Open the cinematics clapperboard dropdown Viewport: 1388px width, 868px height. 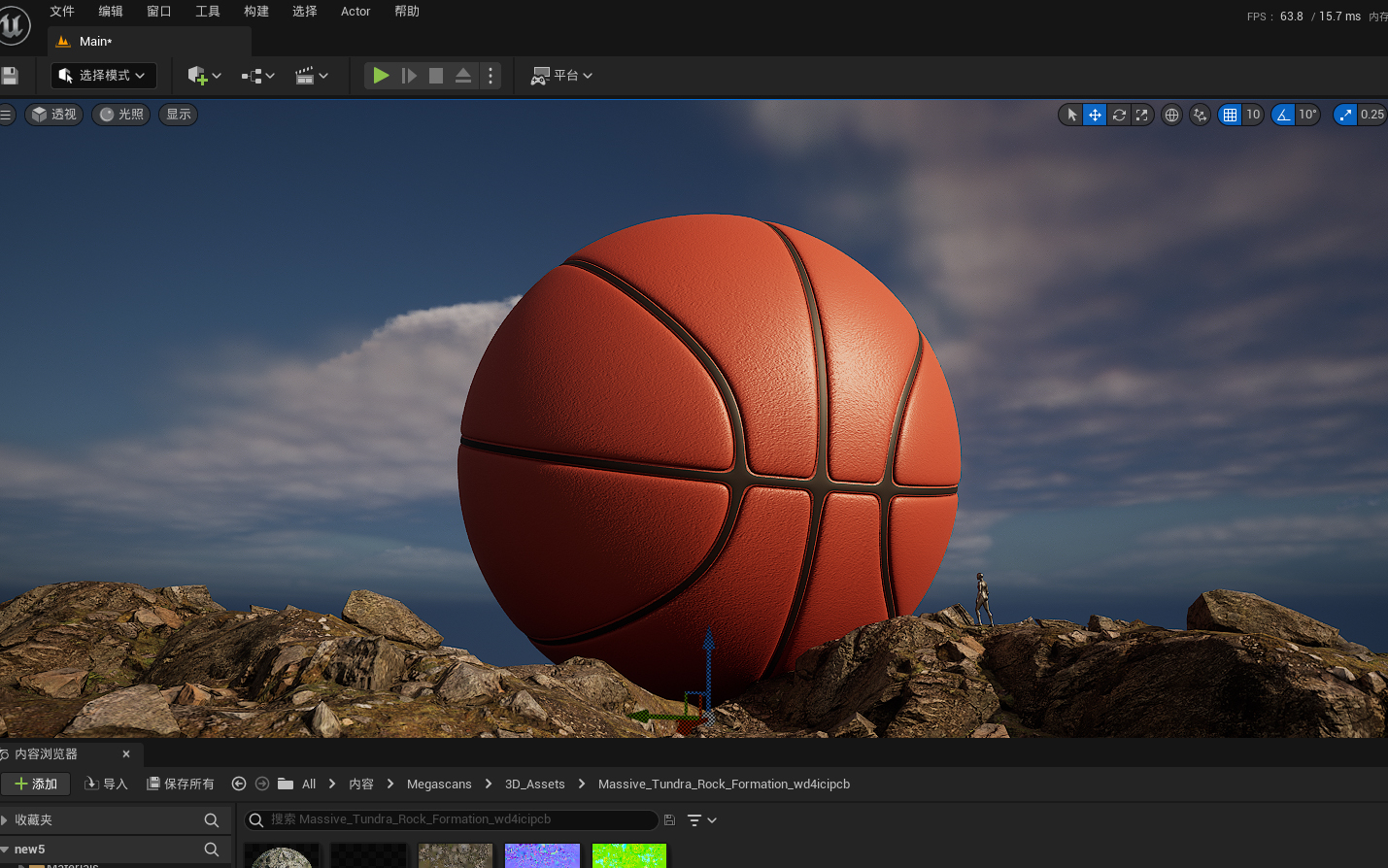(312, 76)
